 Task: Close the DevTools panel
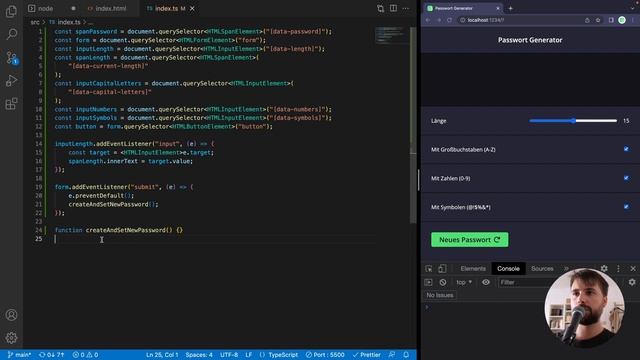pos(633,269)
